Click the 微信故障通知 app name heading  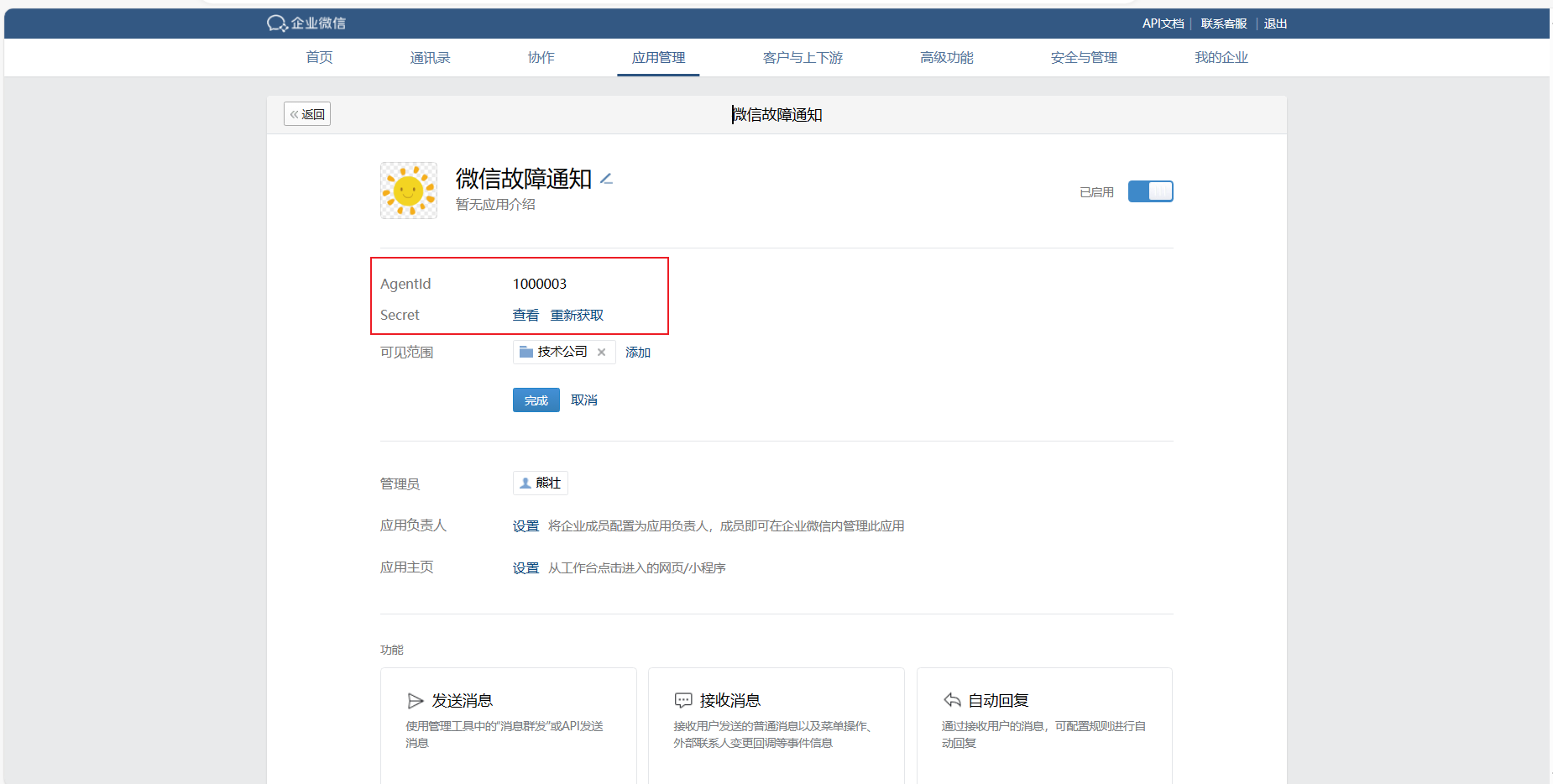[x=524, y=179]
